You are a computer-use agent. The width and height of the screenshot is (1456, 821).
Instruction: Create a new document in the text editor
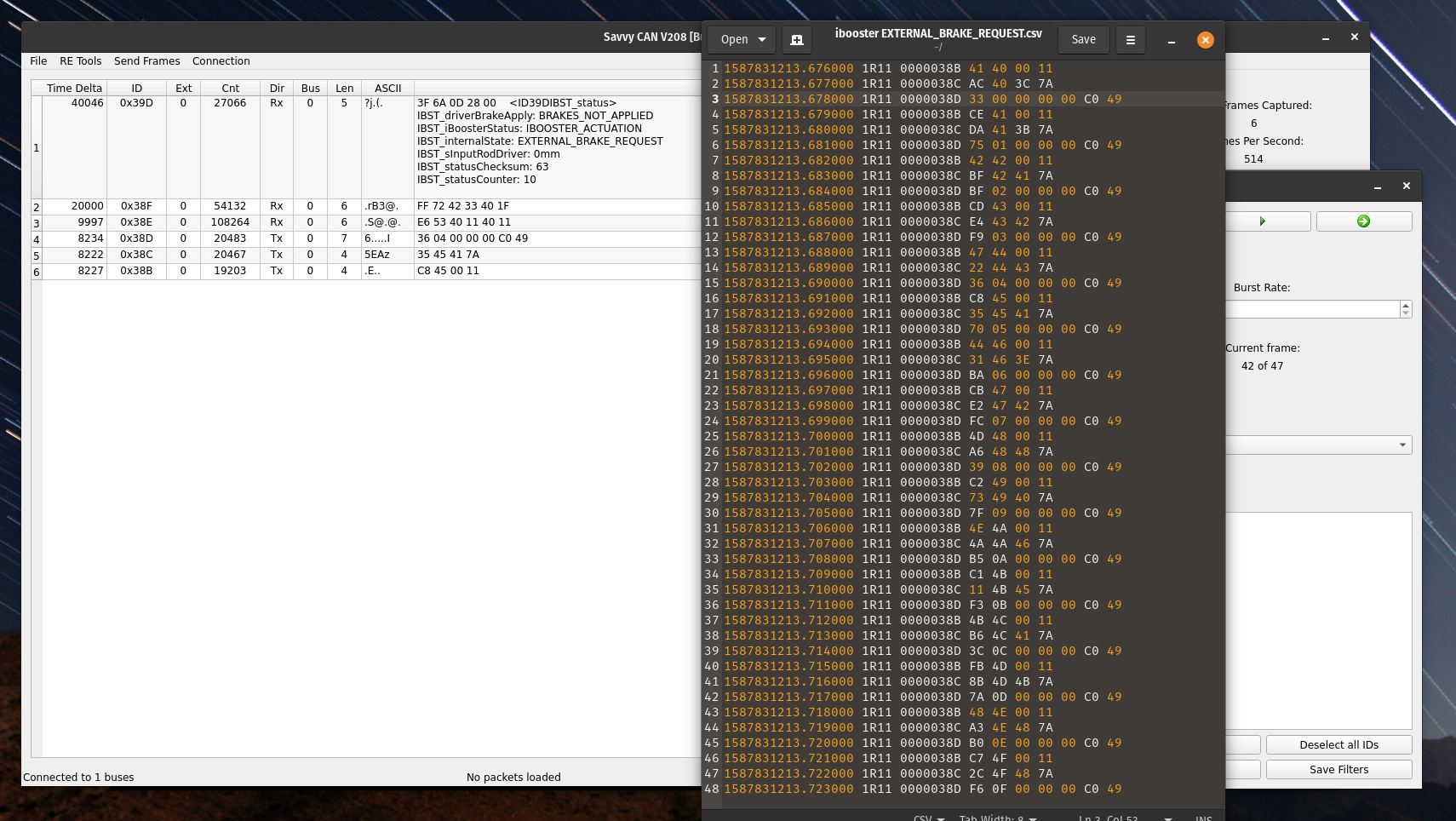click(796, 40)
